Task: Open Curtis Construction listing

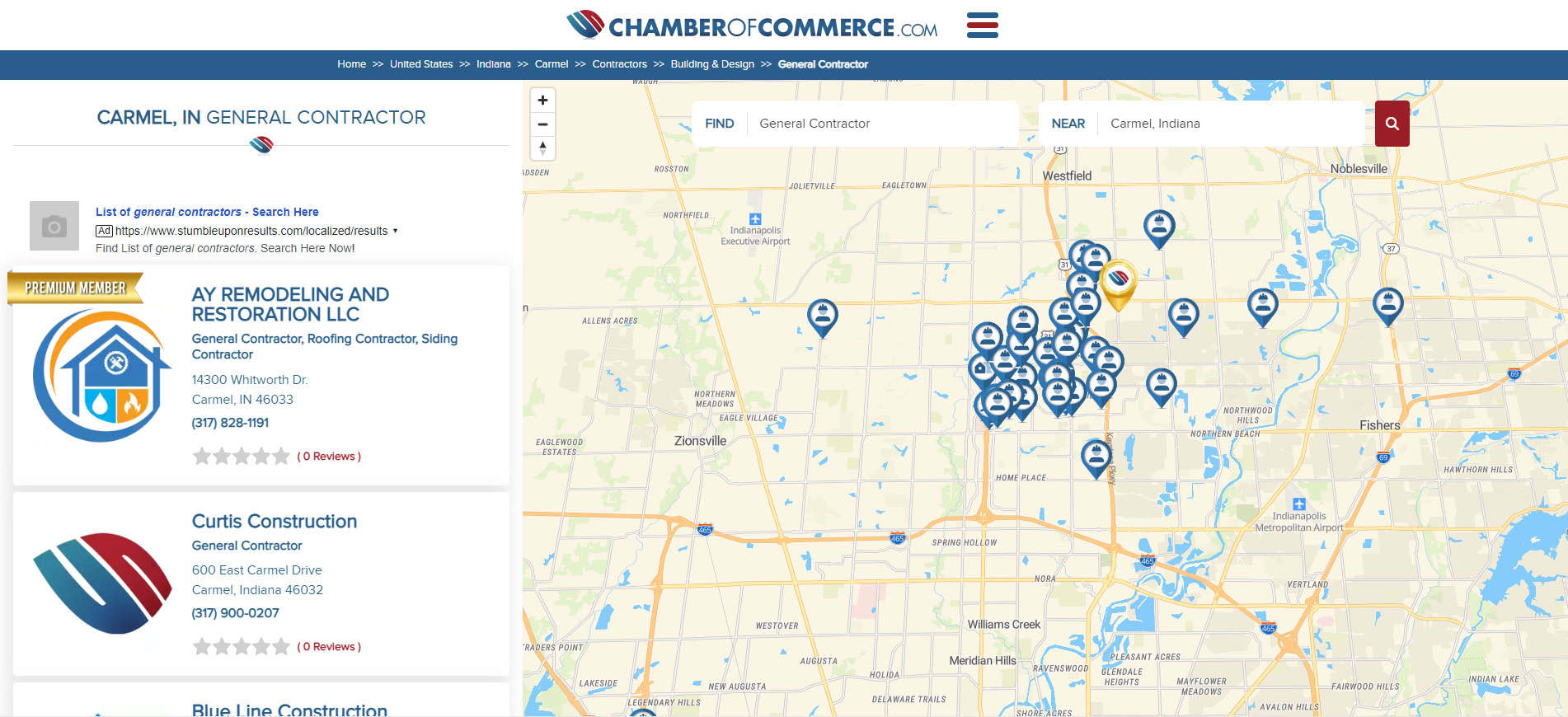Action: coord(274,521)
